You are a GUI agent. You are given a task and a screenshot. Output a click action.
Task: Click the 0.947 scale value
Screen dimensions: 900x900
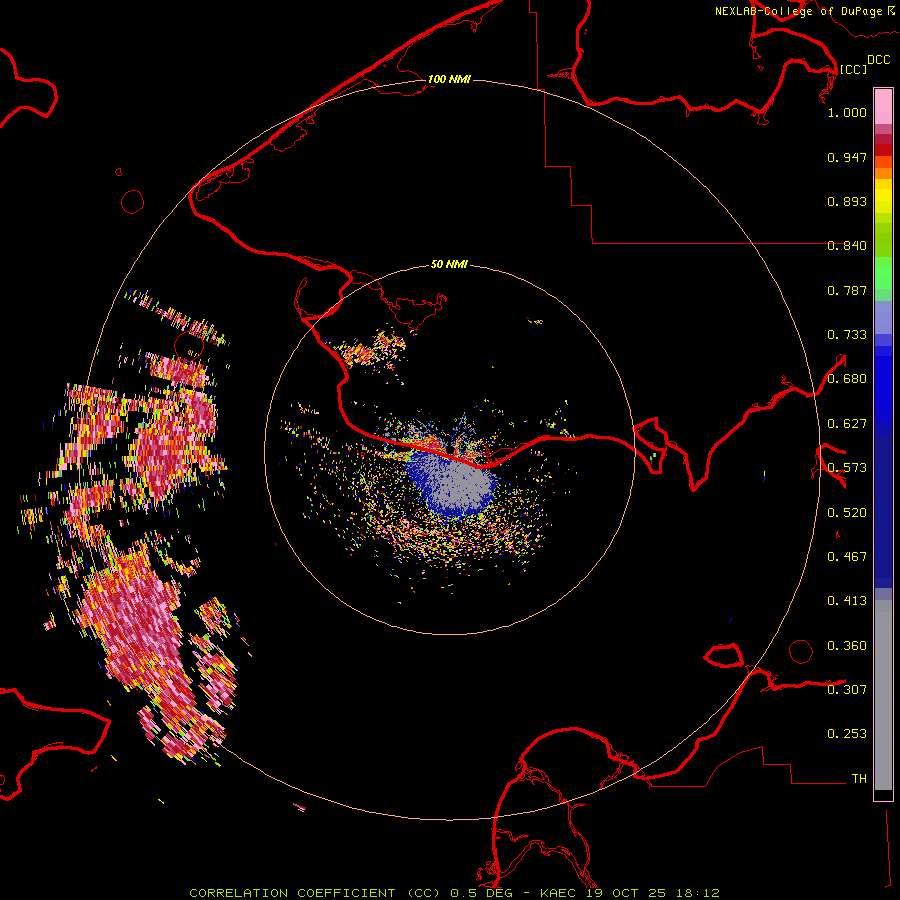[x=847, y=157]
